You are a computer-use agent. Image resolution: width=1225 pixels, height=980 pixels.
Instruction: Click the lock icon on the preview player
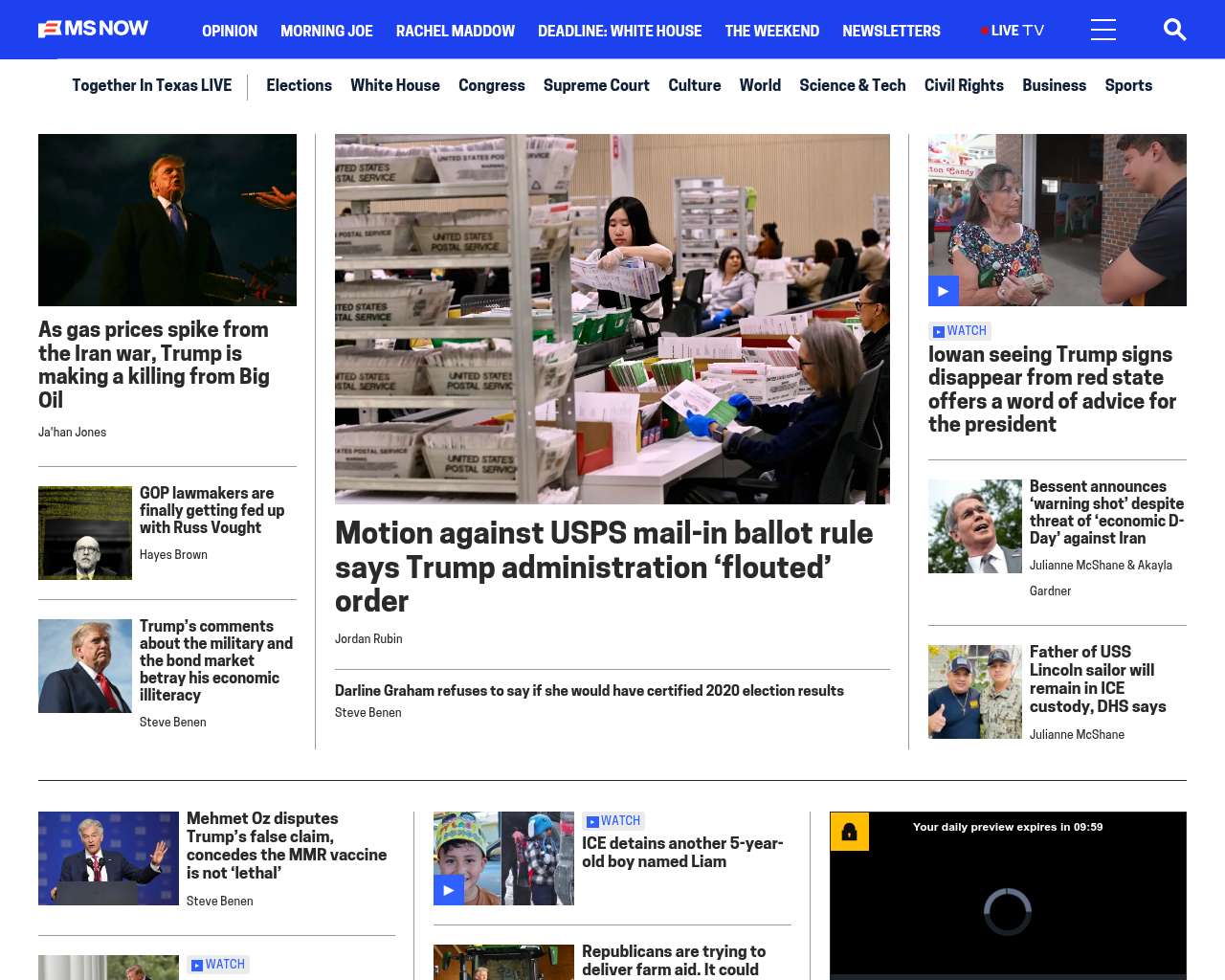[849, 832]
